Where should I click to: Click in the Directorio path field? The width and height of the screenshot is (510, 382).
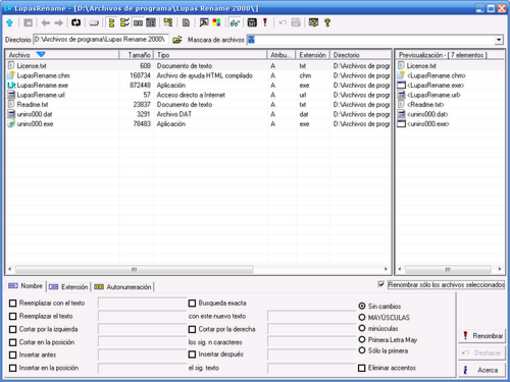click(x=101, y=40)
